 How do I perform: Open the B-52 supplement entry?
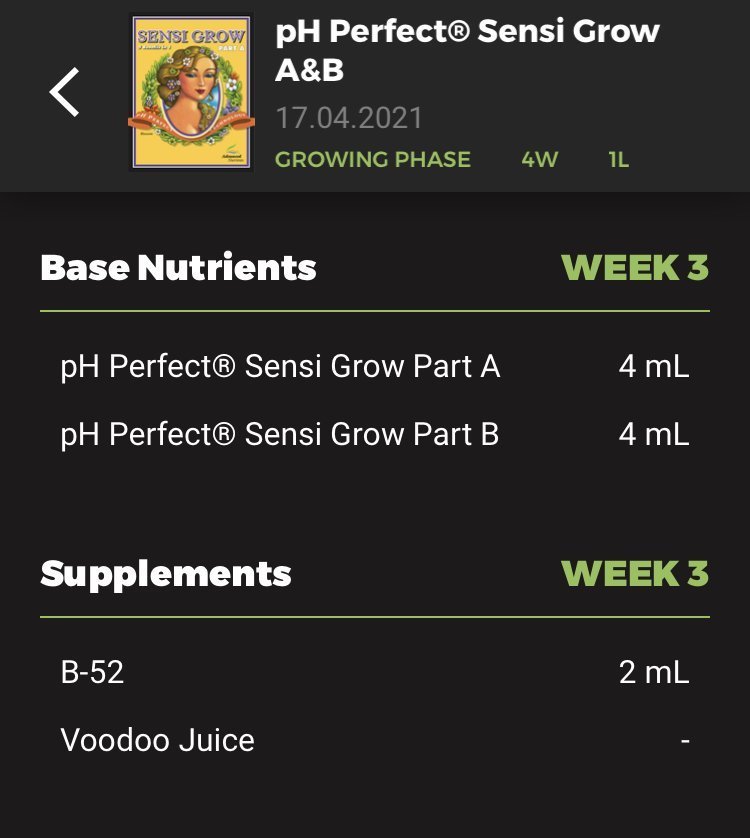click(375, 672)
